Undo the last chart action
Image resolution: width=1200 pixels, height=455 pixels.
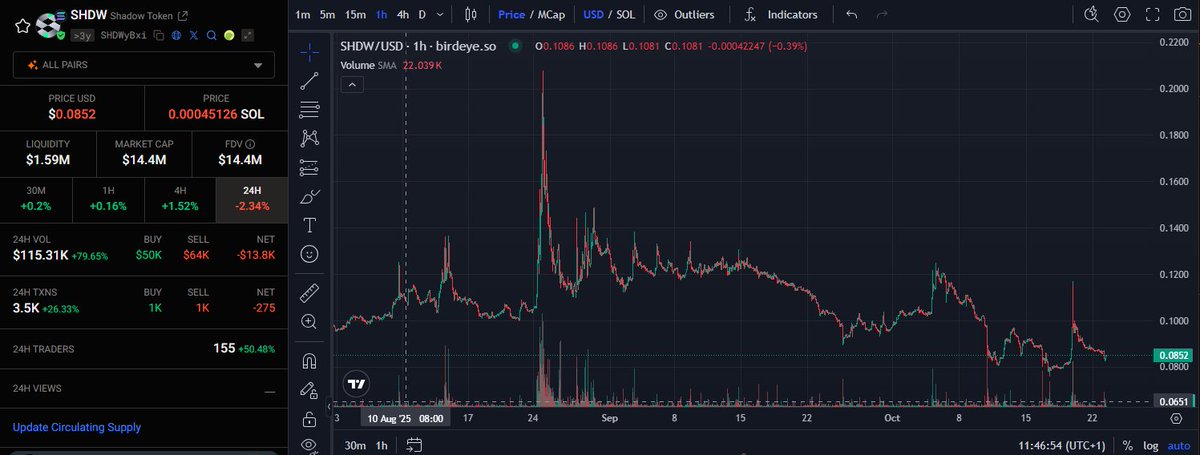tap(852, 15)
